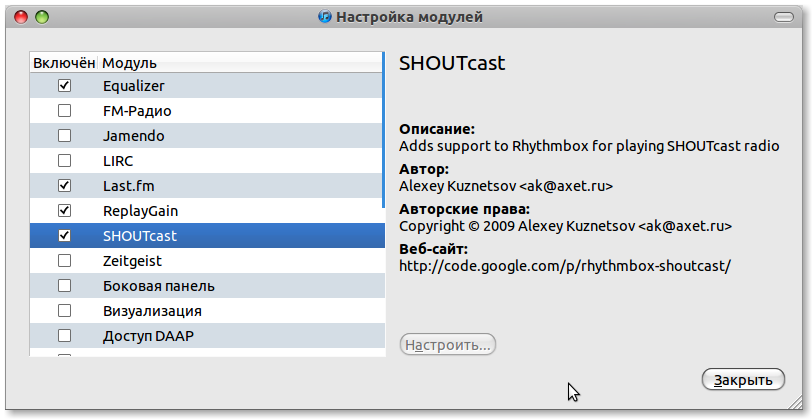This screenshot has height=419, width=812.
Task: Open the rhythmbox-shoutcast website URL
Action: click(x=565, y=266)
